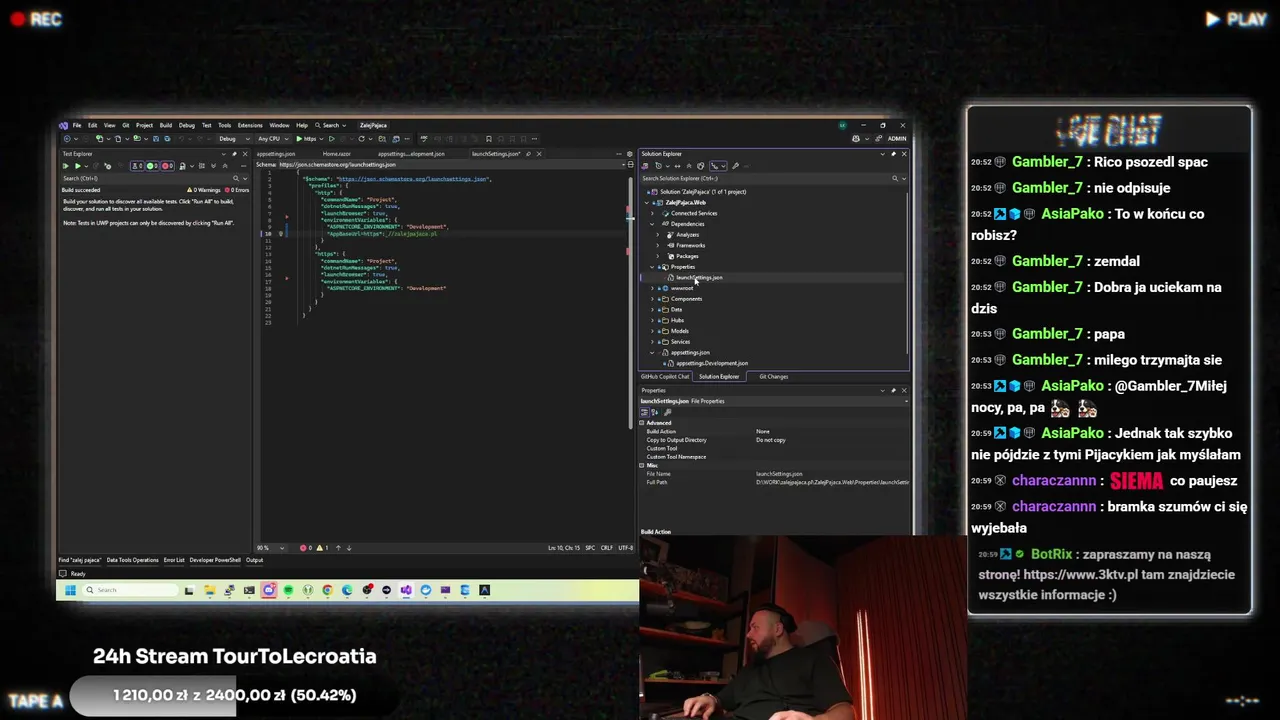Open the Extensions menu
1280x720 pixels.
(x=250, y=125)
